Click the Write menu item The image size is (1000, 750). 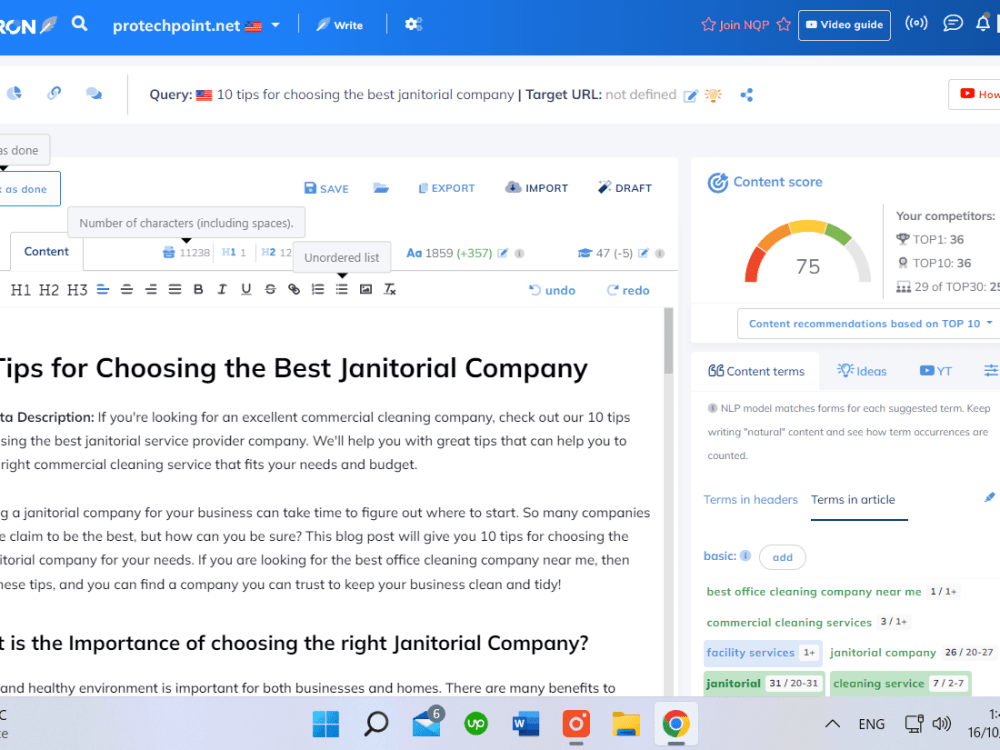340,25
